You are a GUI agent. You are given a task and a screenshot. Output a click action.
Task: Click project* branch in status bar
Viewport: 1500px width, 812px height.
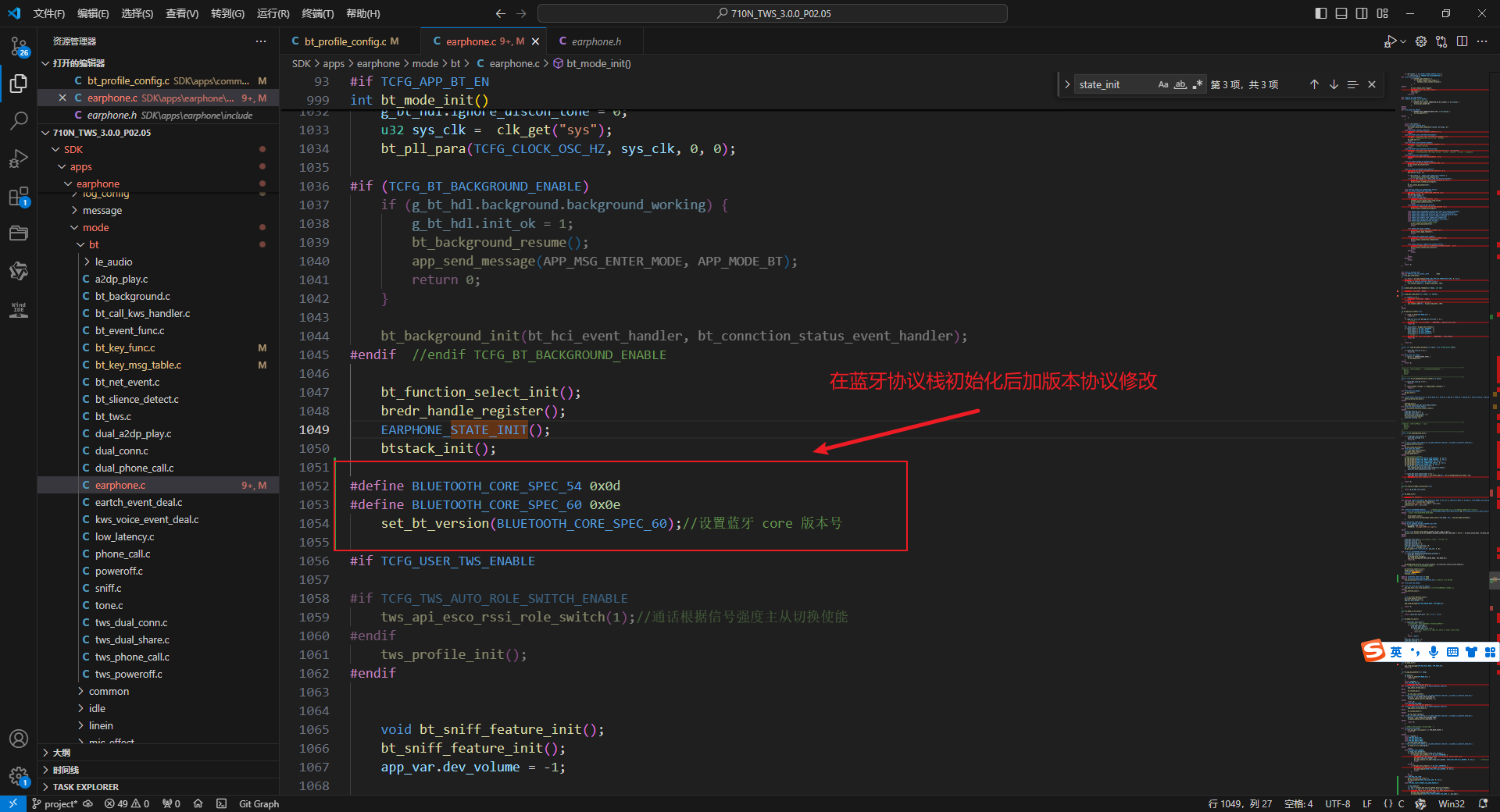55,803
